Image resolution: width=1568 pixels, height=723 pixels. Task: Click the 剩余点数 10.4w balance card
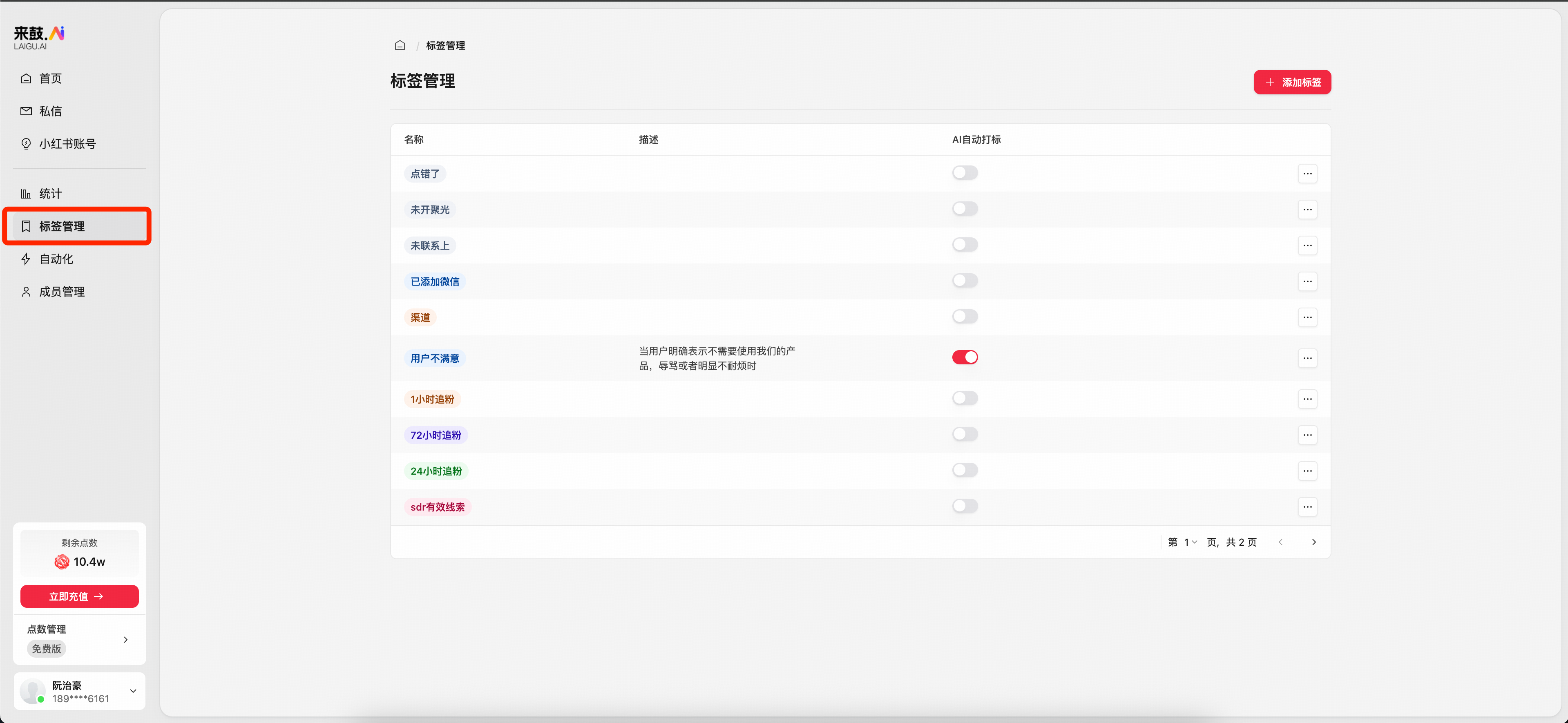pos(79,553)
